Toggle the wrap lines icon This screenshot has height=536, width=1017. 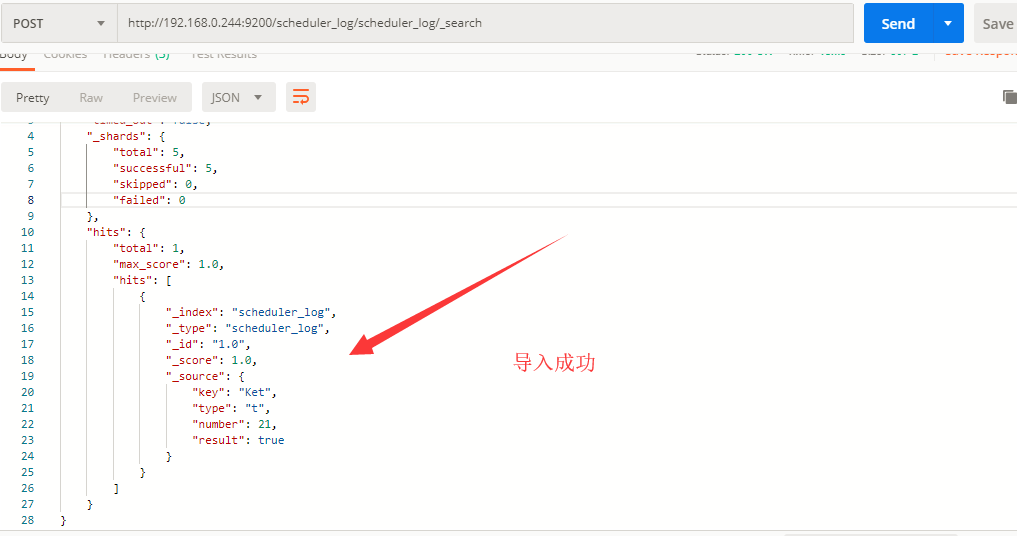[x=301, y=97]
